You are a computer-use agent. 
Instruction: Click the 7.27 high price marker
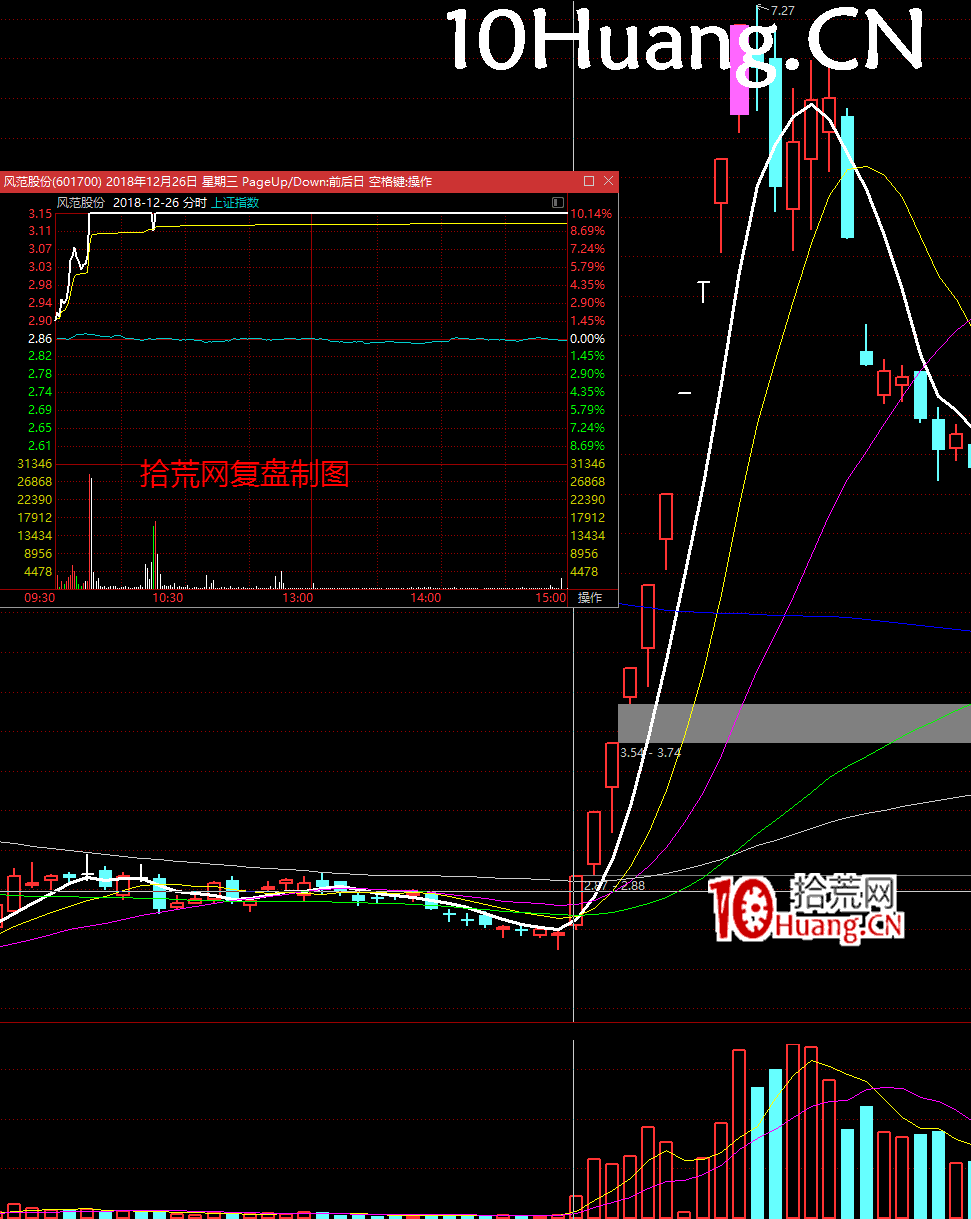783,10
